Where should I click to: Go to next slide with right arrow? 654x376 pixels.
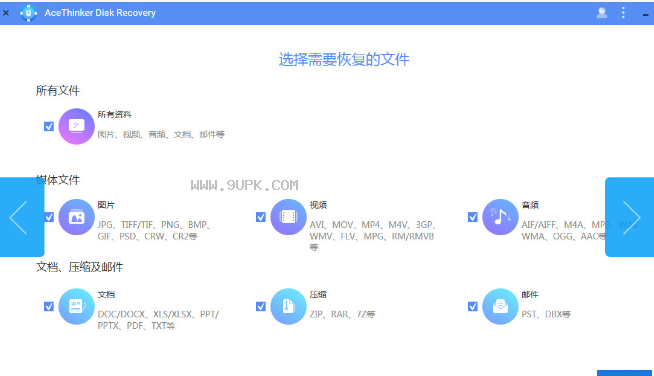629,217
